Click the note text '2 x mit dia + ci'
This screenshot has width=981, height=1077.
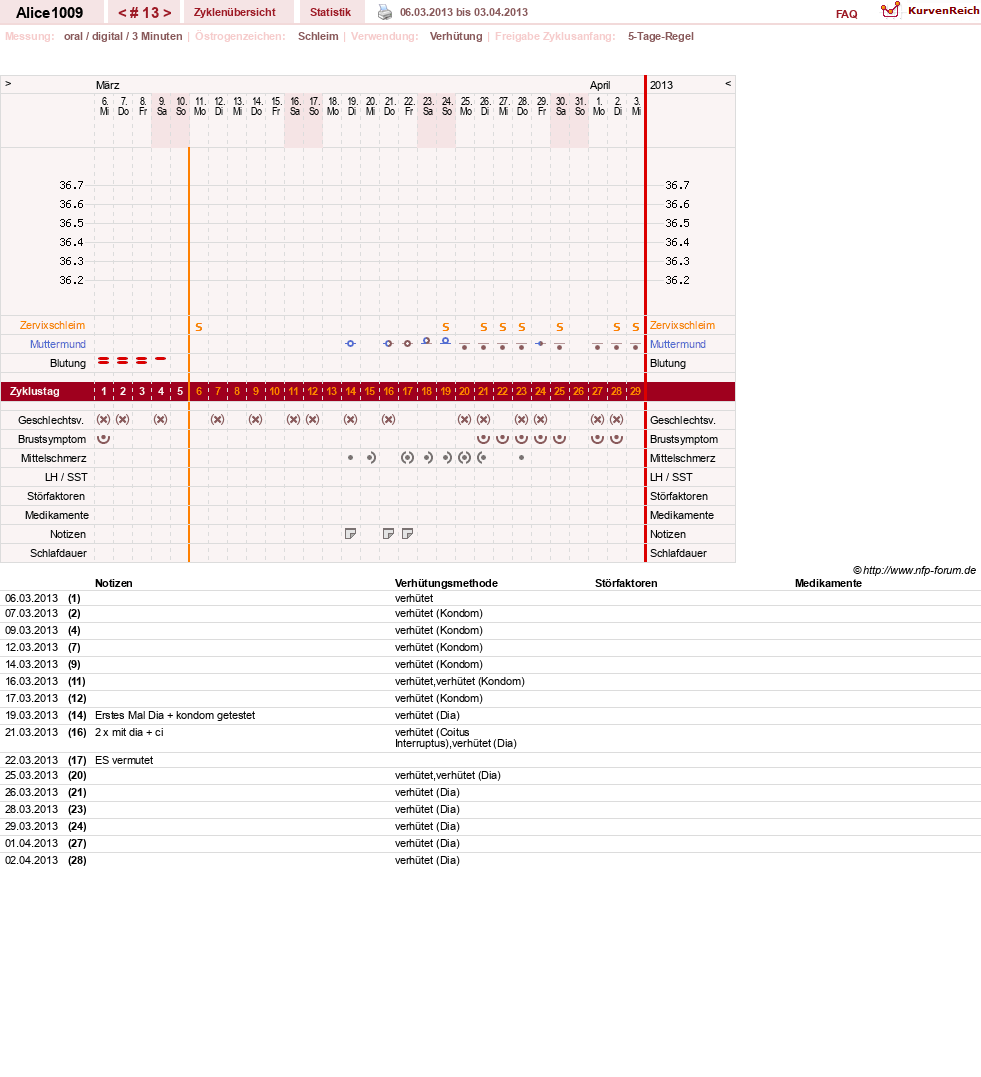(x=129, y=732)
